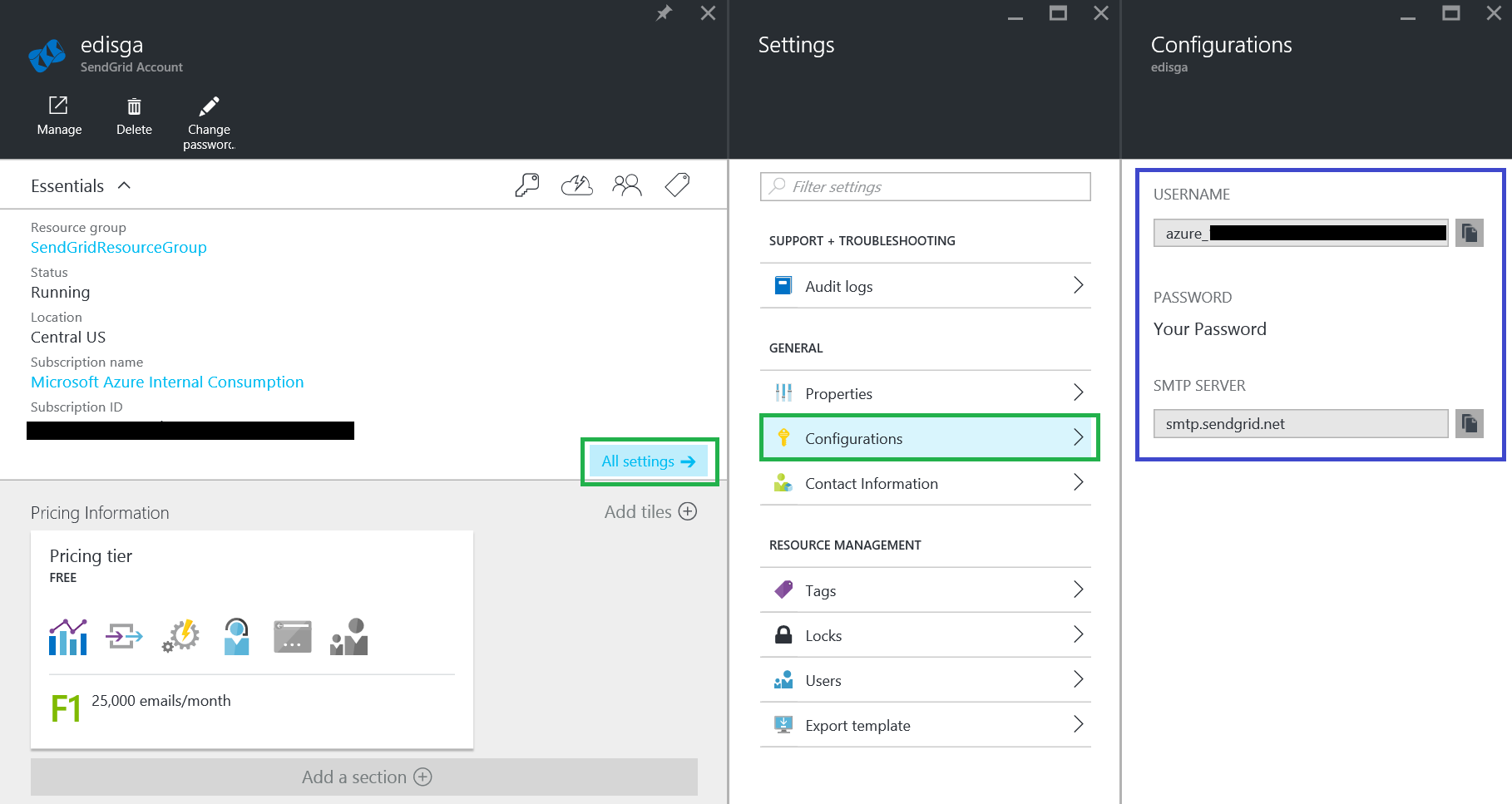The image size is (1512, 804).
Task: Click the person search icon in pricing tile
Action: [236, 637]
